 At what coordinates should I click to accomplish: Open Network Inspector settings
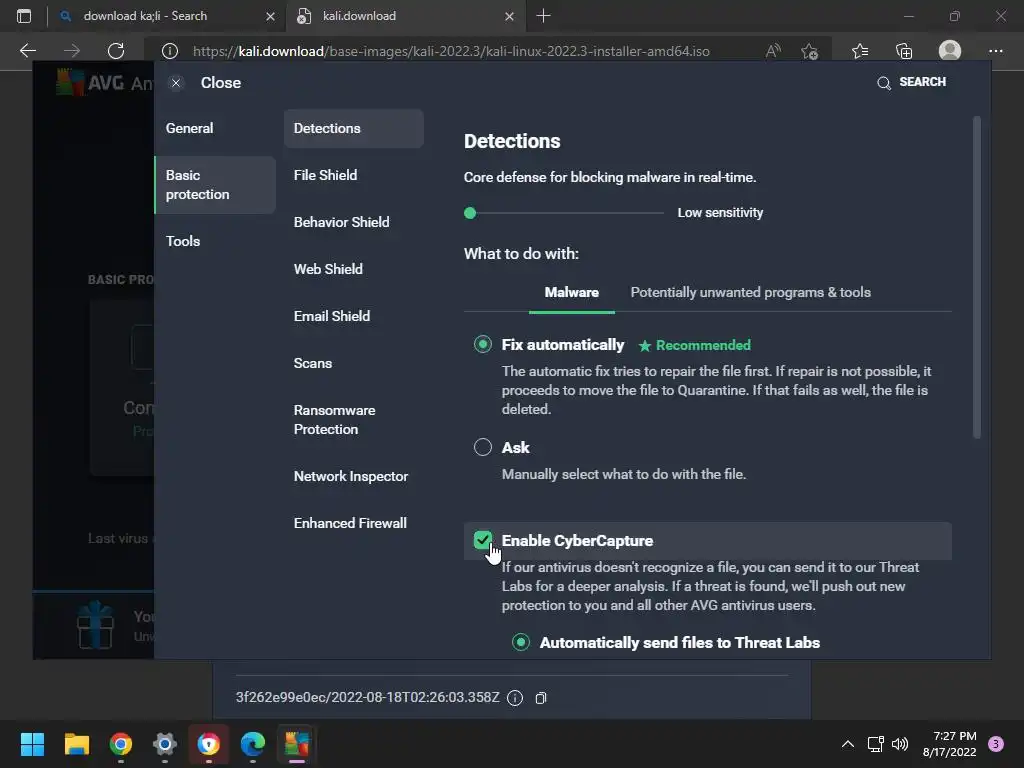tap(351, 476)
